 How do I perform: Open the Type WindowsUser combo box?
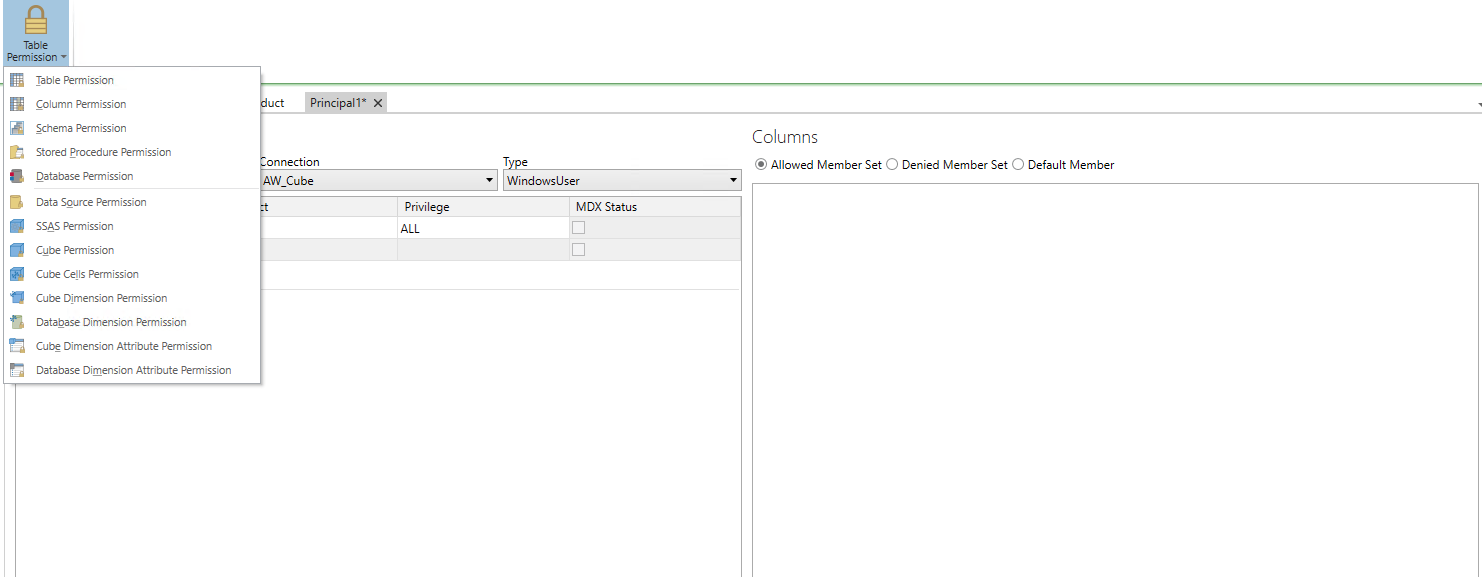click(x=622, y=181)
